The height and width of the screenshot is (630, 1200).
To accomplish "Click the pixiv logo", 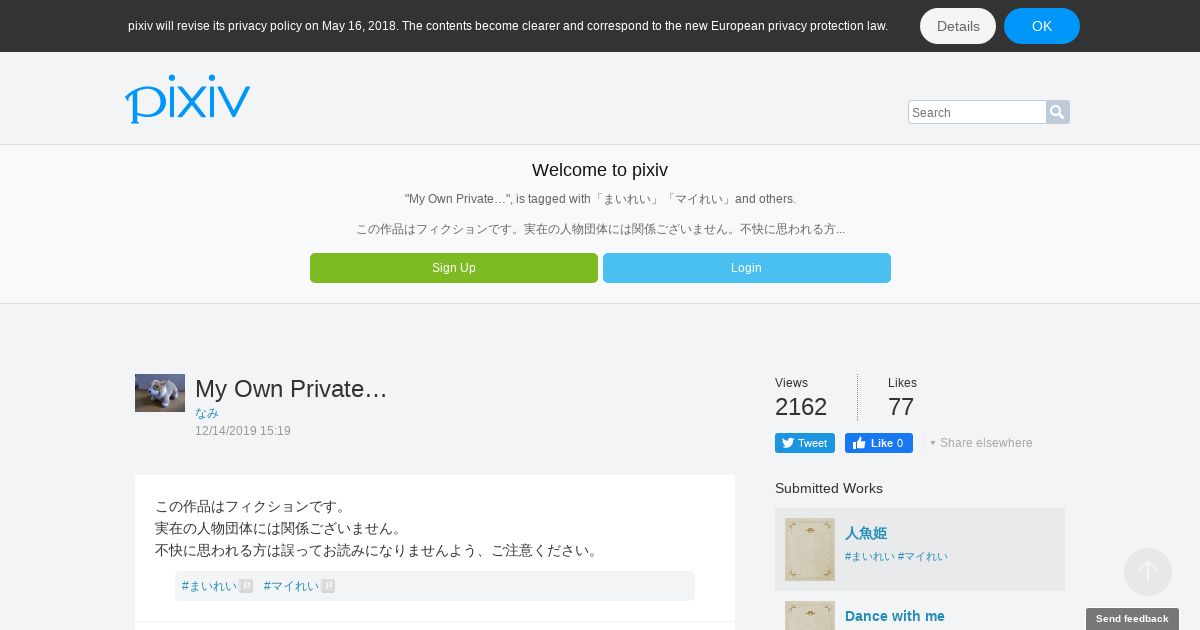I will (x=187, y=99).
